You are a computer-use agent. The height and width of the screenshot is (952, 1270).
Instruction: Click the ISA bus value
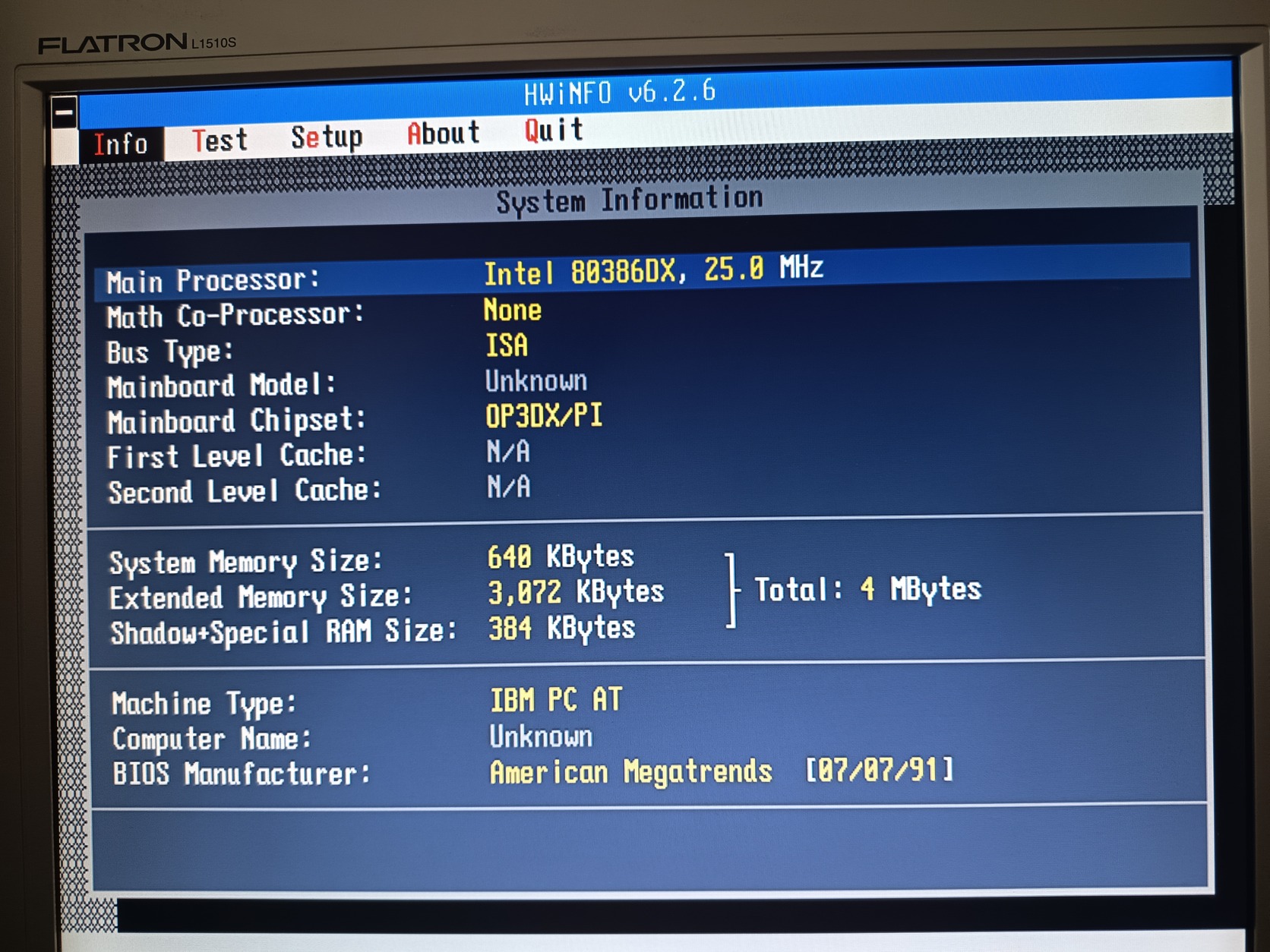507,345
